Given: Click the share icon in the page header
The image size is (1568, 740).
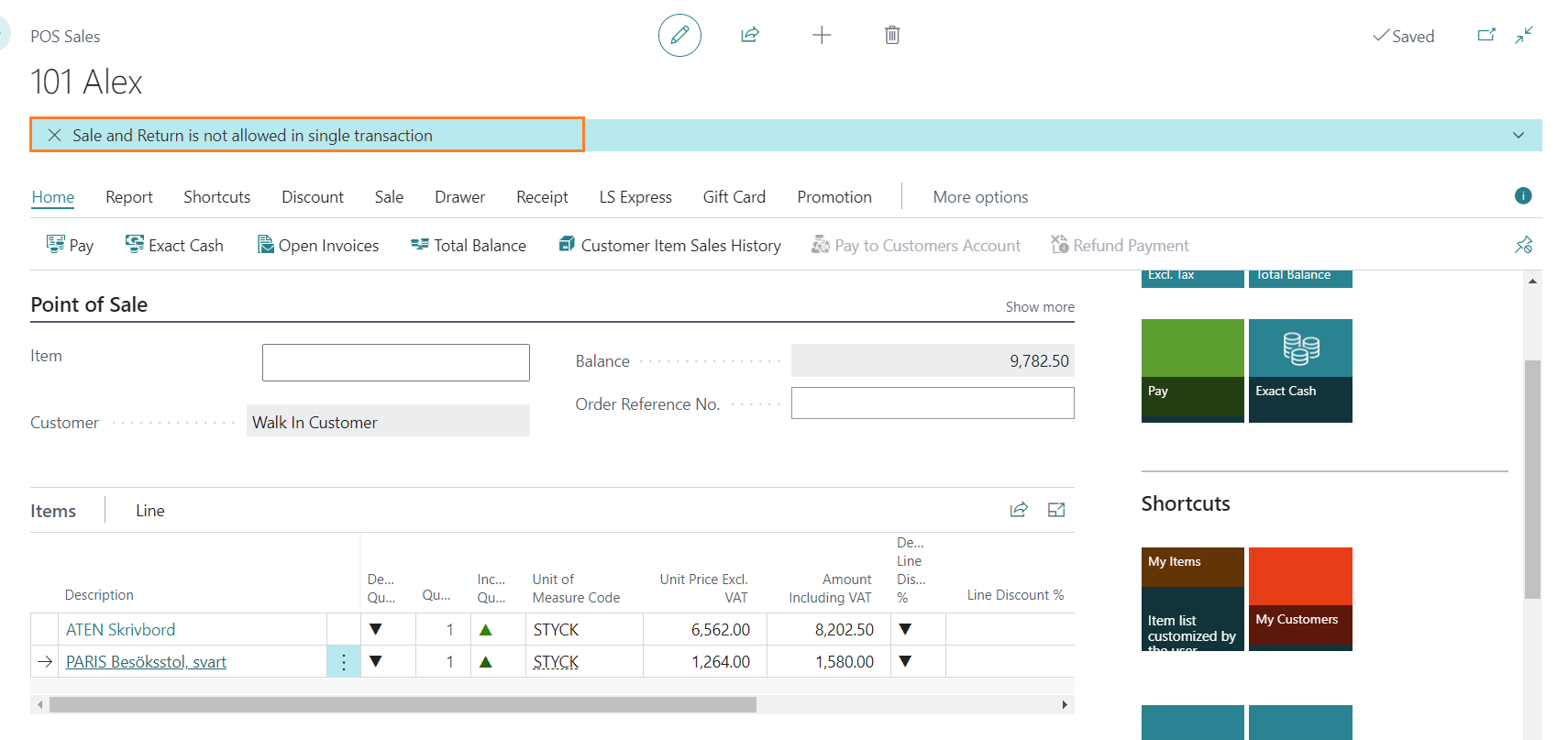Looking at the screenshot, I should pos(750,35).
